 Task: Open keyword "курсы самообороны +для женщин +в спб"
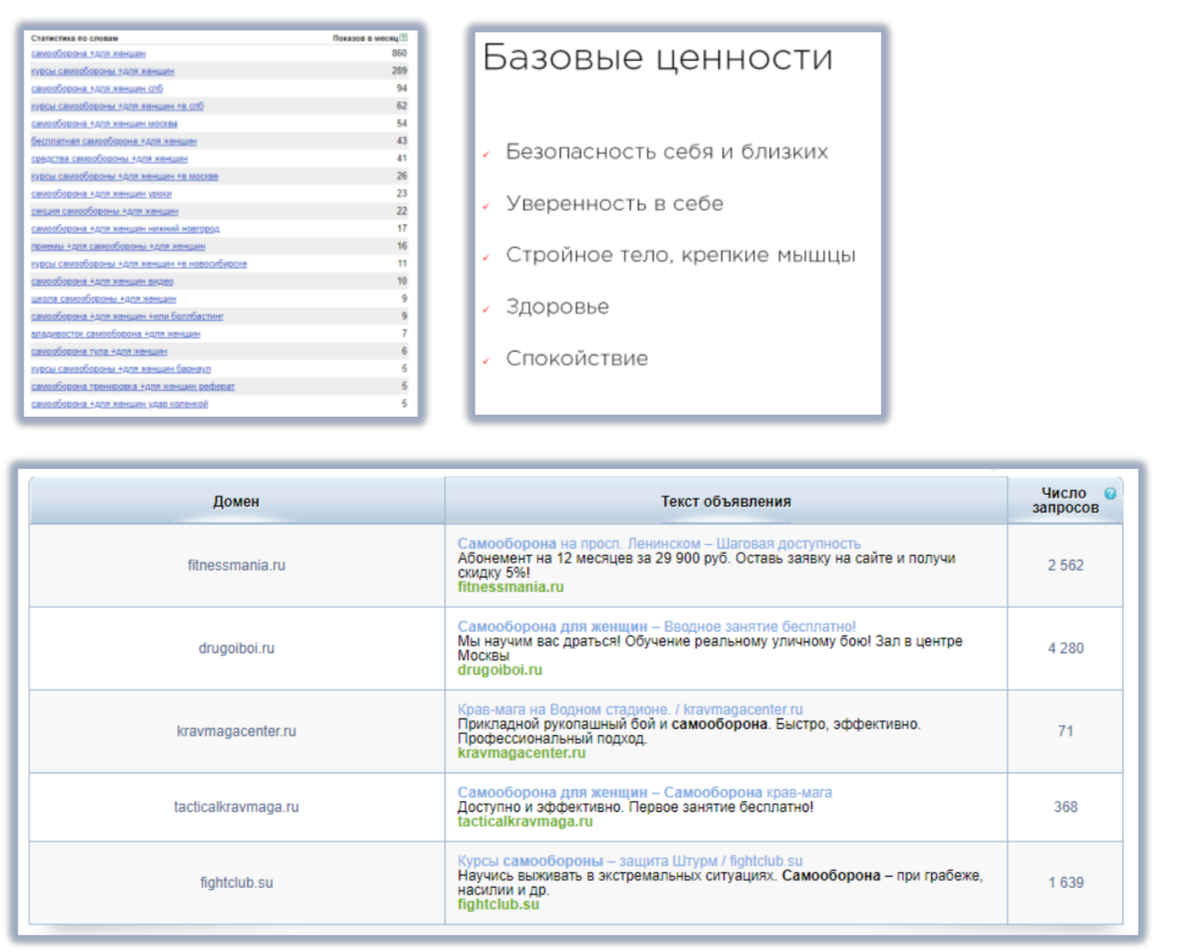[x=117, y=106]
